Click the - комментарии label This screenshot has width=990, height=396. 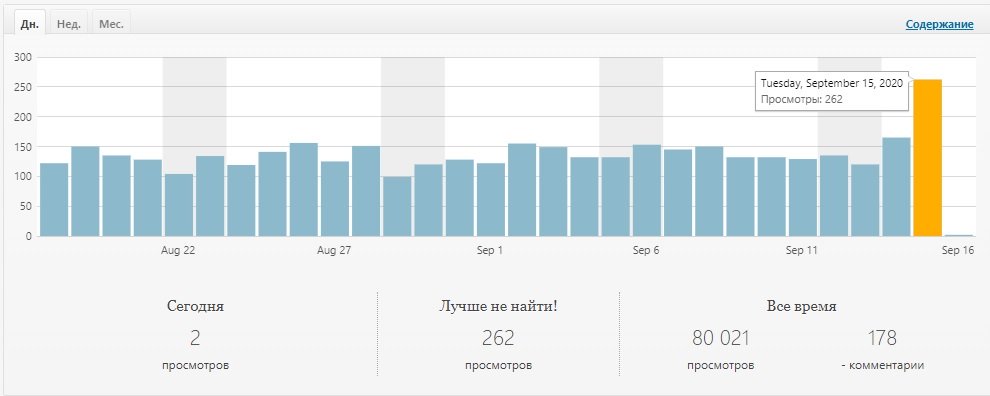click(883, 366)
